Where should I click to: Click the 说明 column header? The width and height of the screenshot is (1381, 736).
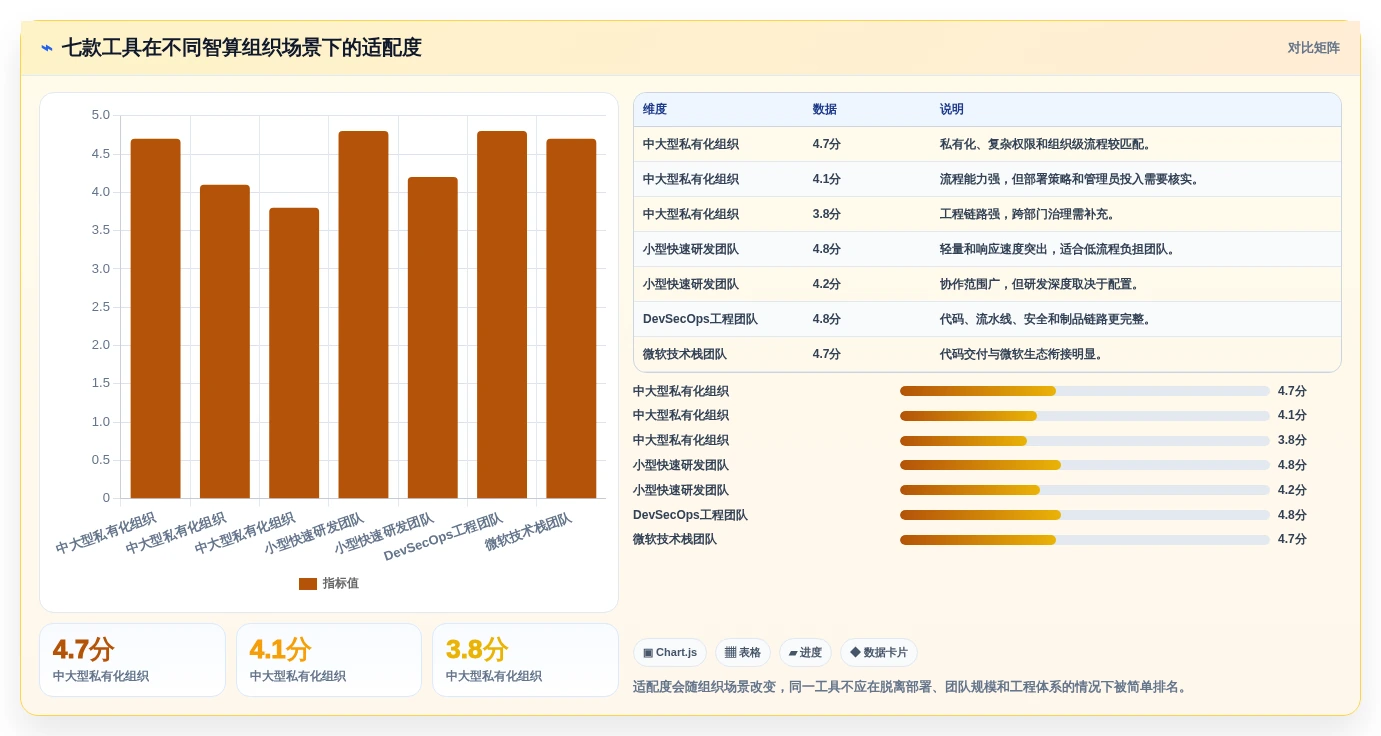[952, 110]
